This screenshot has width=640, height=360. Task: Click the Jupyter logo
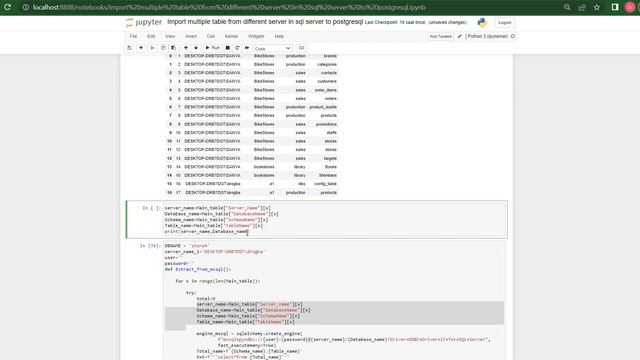click(x=144, y=22)
